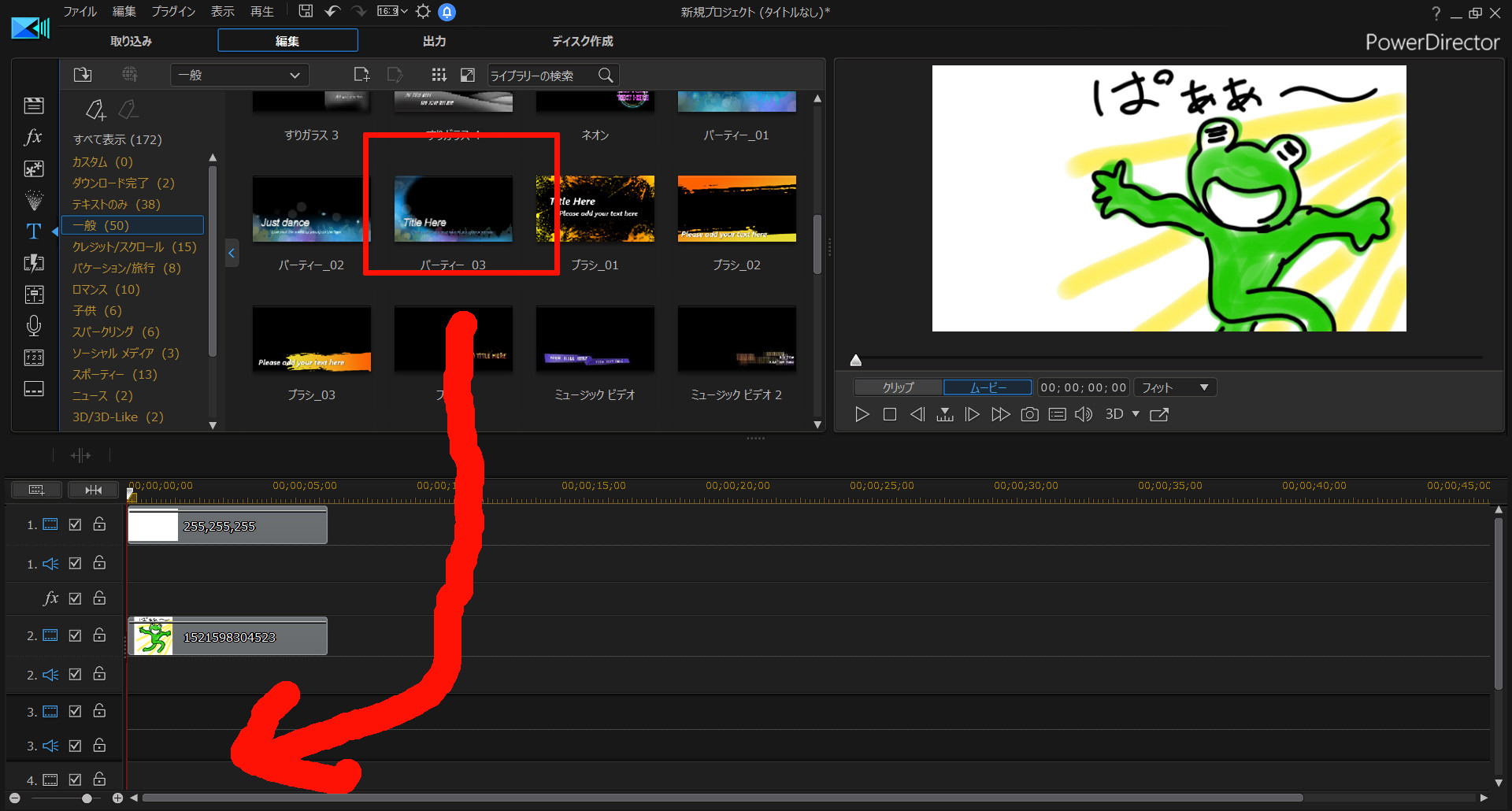Screen dimensions: 1512x811
Task: Select the すべて表示 (172) tag
Action: pos(117,139)
